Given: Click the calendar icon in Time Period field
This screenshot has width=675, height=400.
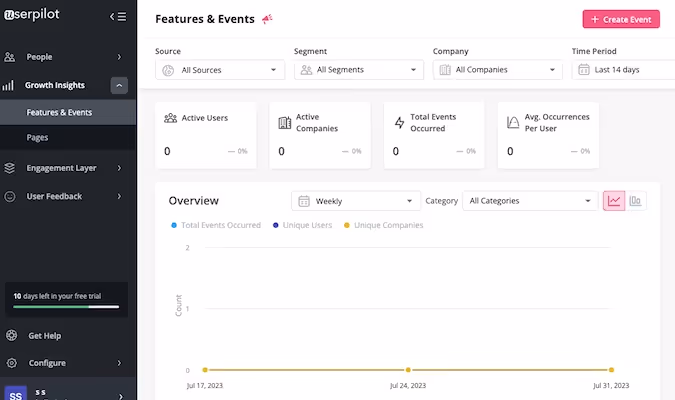Looking at the screenshot, I should pyautogui.click(x=584, y=70).
